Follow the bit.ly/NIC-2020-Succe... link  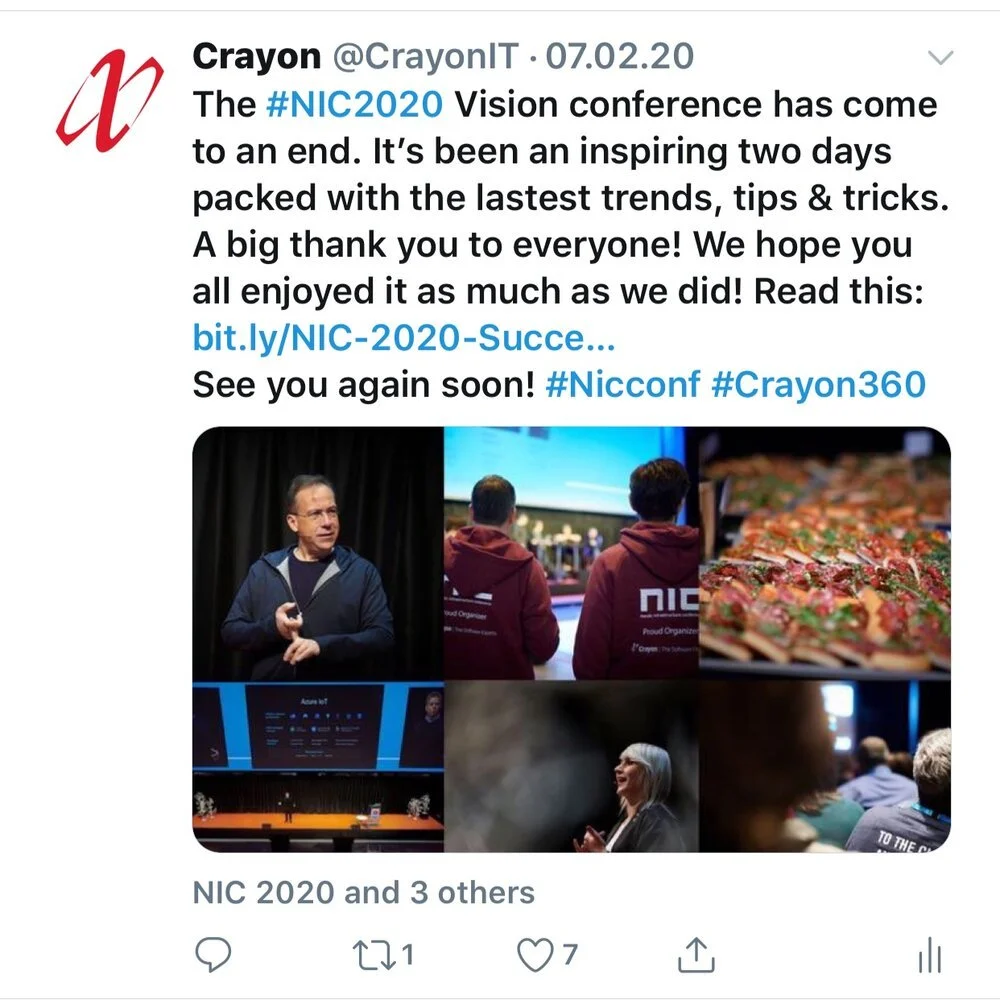tap(404, 338)
